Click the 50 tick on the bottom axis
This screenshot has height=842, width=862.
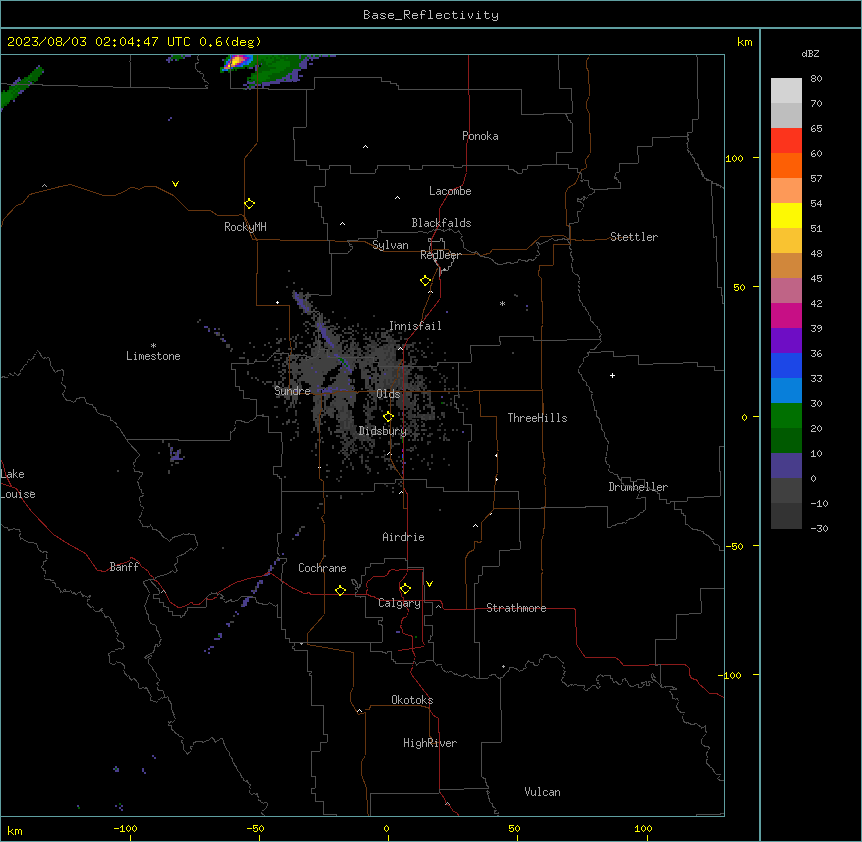[514, 828]
